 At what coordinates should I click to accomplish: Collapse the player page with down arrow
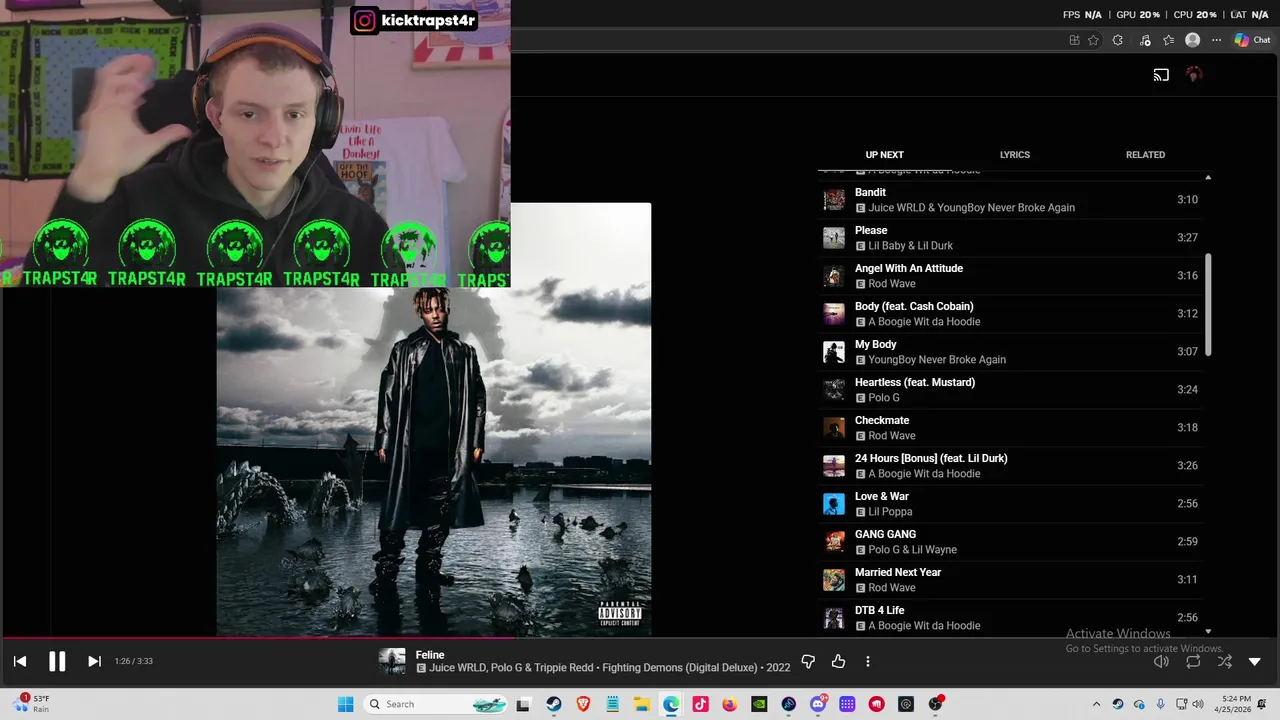[x=1255, y=662]
